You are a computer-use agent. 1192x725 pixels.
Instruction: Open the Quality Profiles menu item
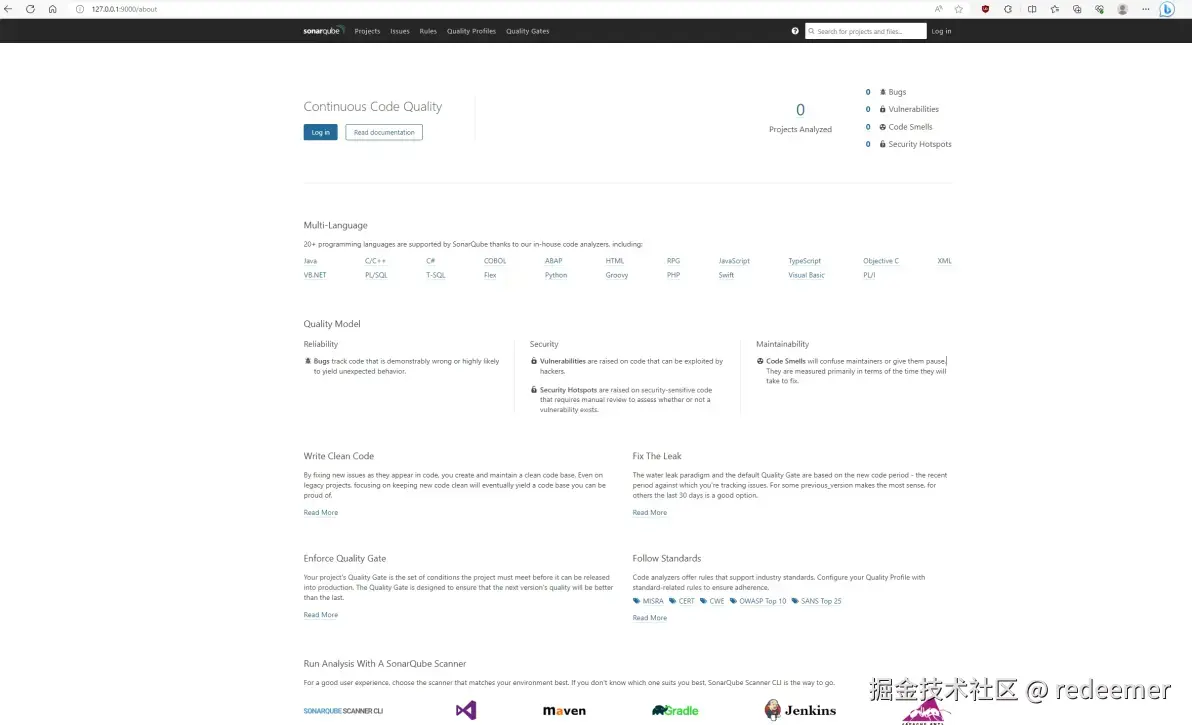pos(471,31)
